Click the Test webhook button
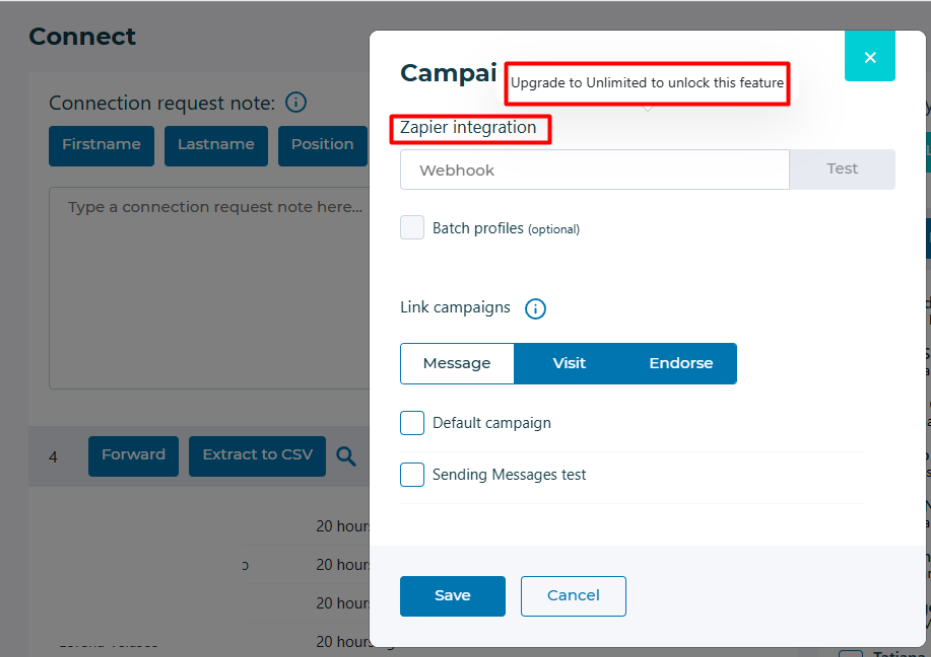This screenshot has height=657, width=931. point(842,169)
